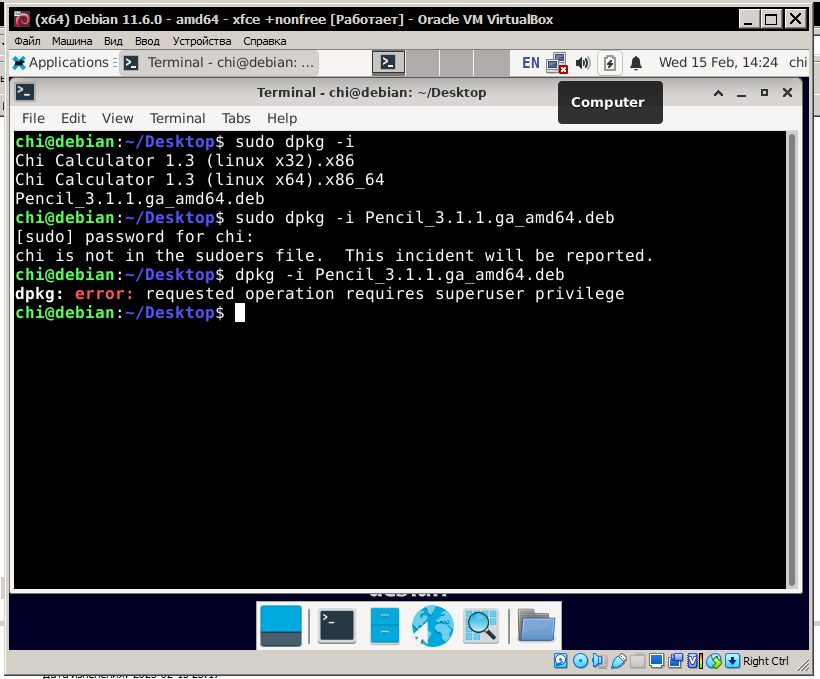Open the VirtualBox Справка menu
The width and height of the screenshot is (820, 679).
(265, 41)
